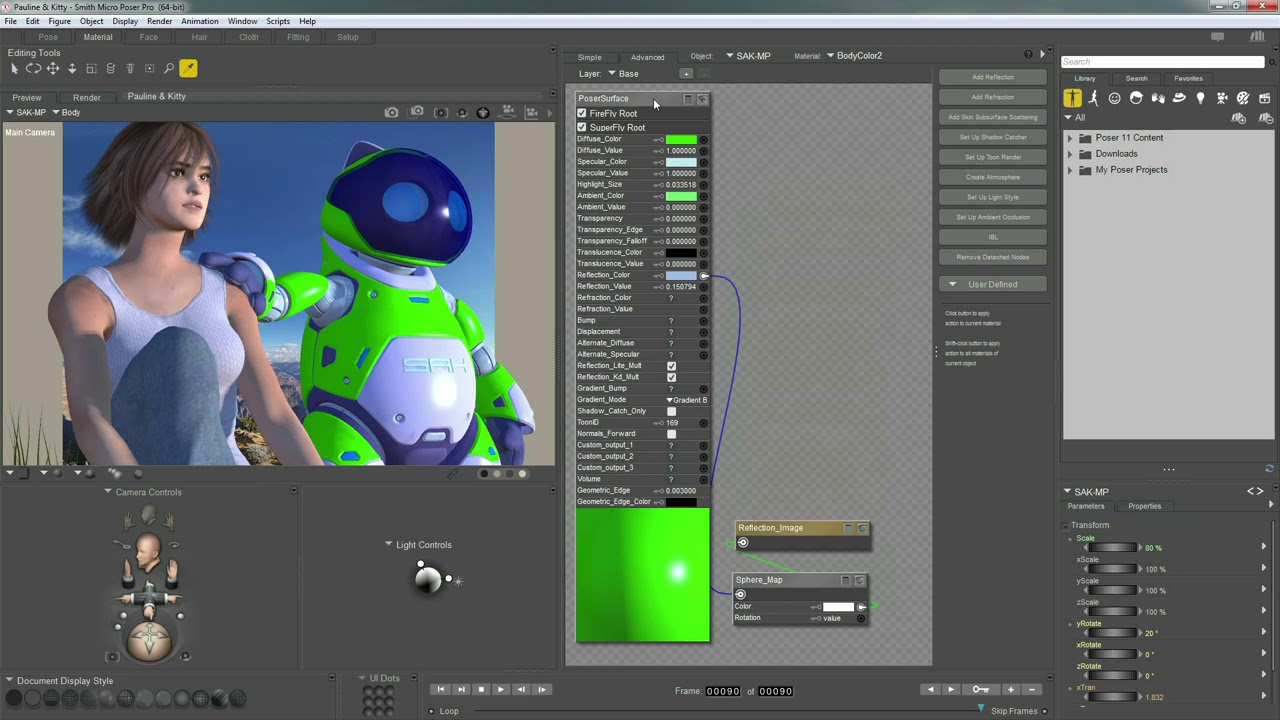Select the Translate In/Out tool
The width and height of the screenshot is (1280, 720).
pos(72,68)
